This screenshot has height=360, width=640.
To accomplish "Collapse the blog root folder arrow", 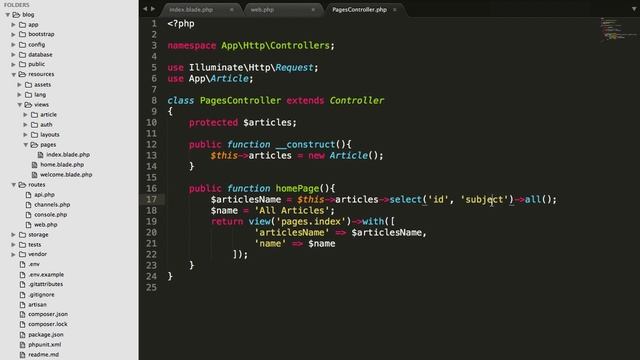I will point(7,15).
